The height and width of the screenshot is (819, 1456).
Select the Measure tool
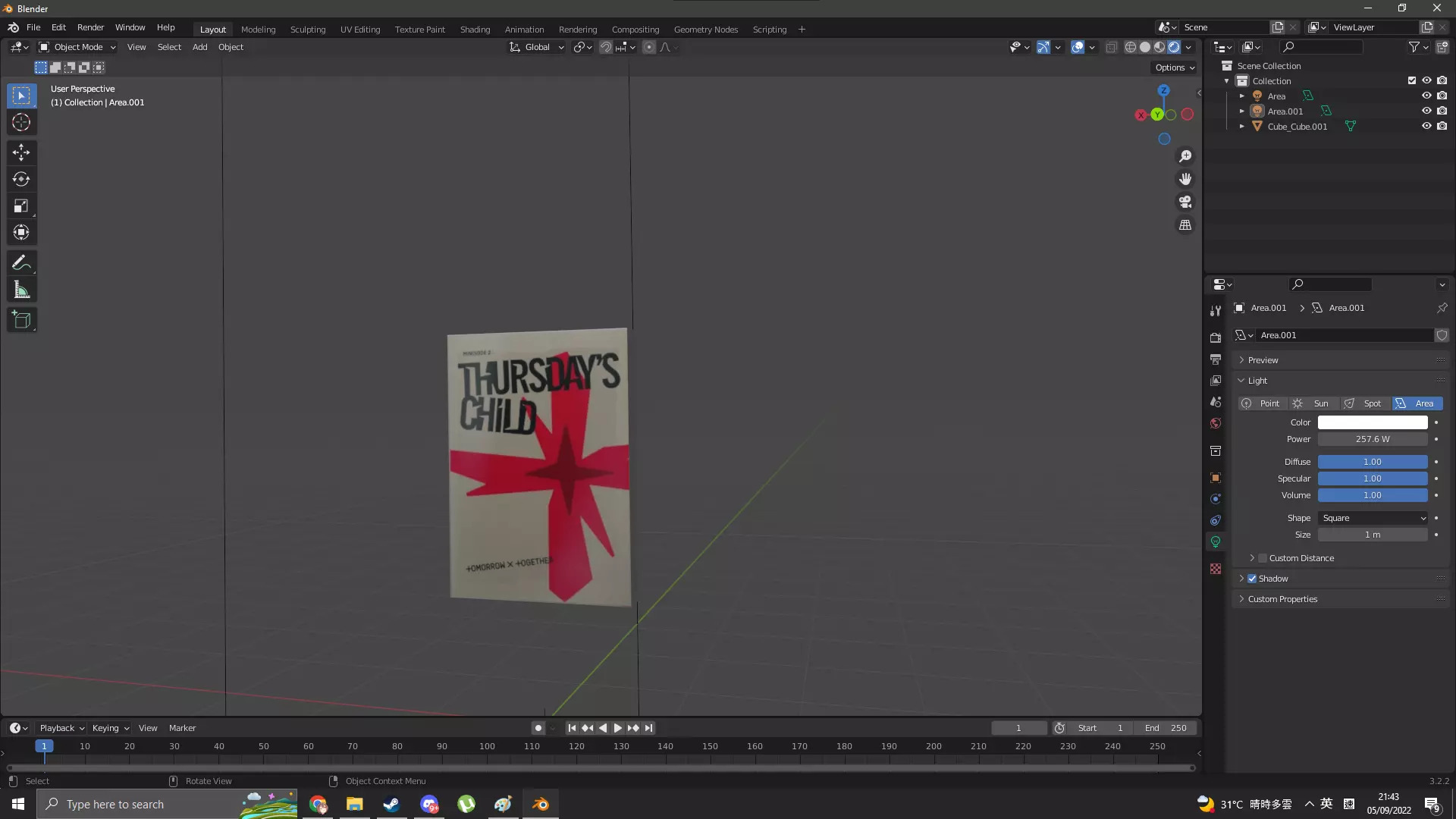click(x=21, y=290)
